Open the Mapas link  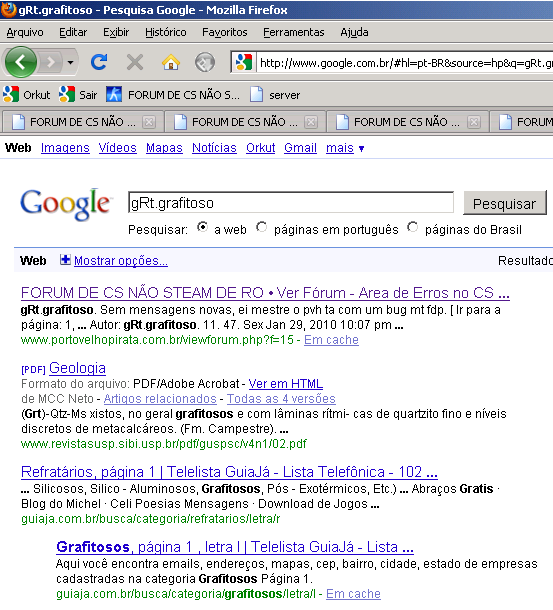[x=164, y=148]
